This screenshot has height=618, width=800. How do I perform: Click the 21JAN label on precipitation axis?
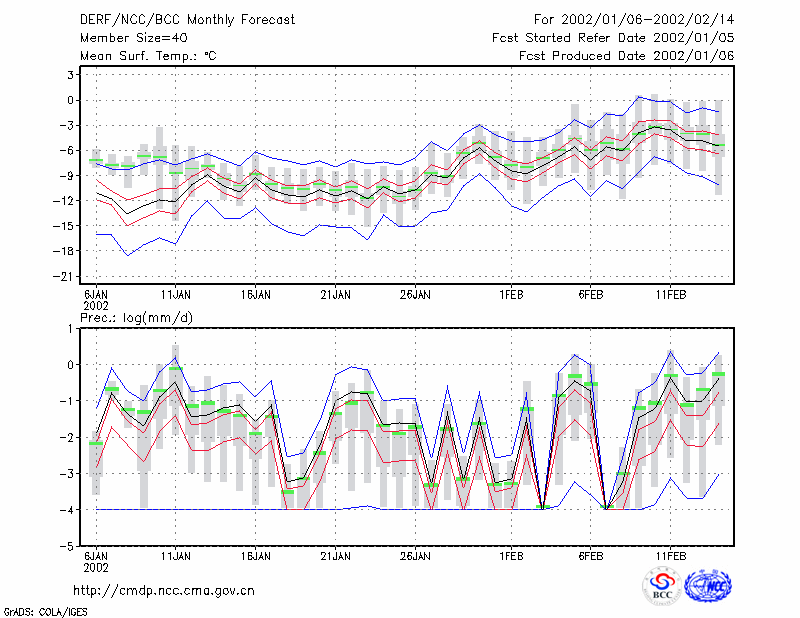coord(335,556)
